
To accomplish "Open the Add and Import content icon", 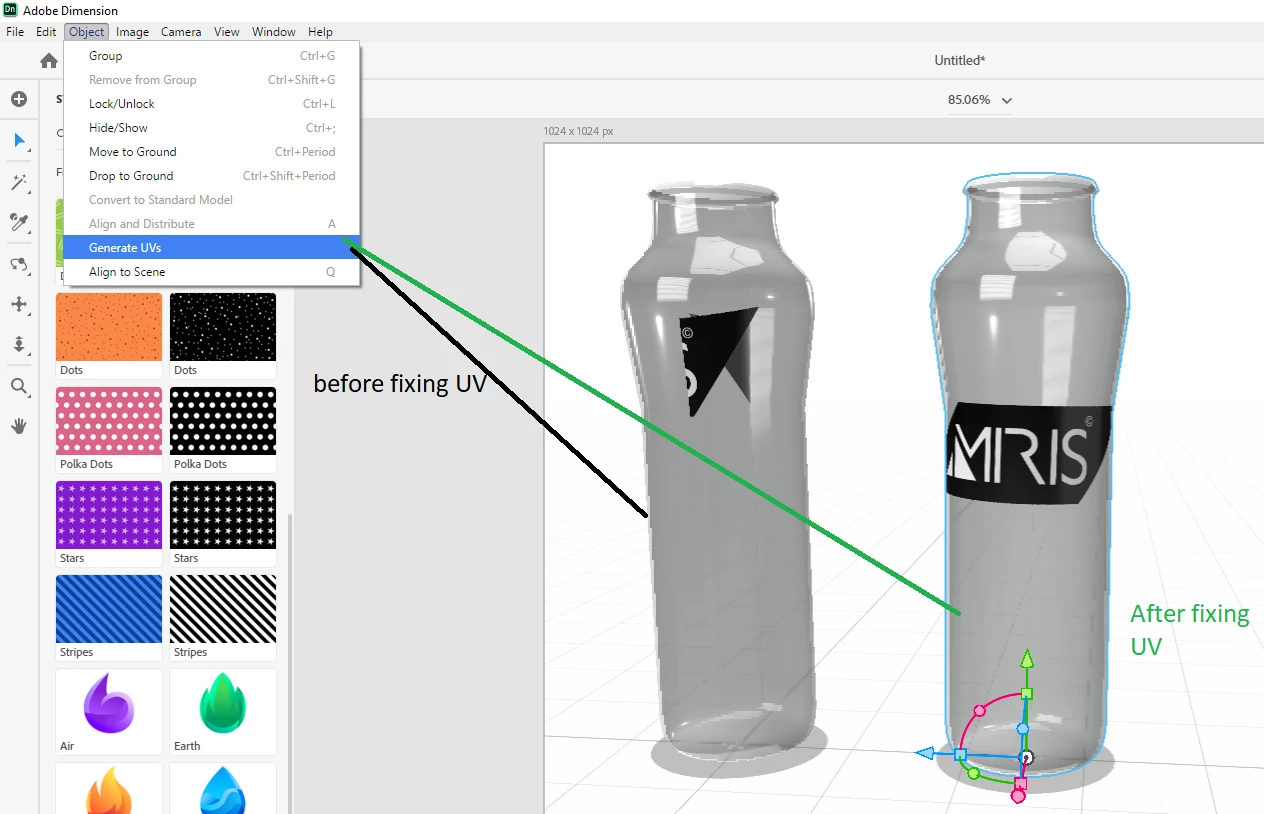I will [18, 99].
